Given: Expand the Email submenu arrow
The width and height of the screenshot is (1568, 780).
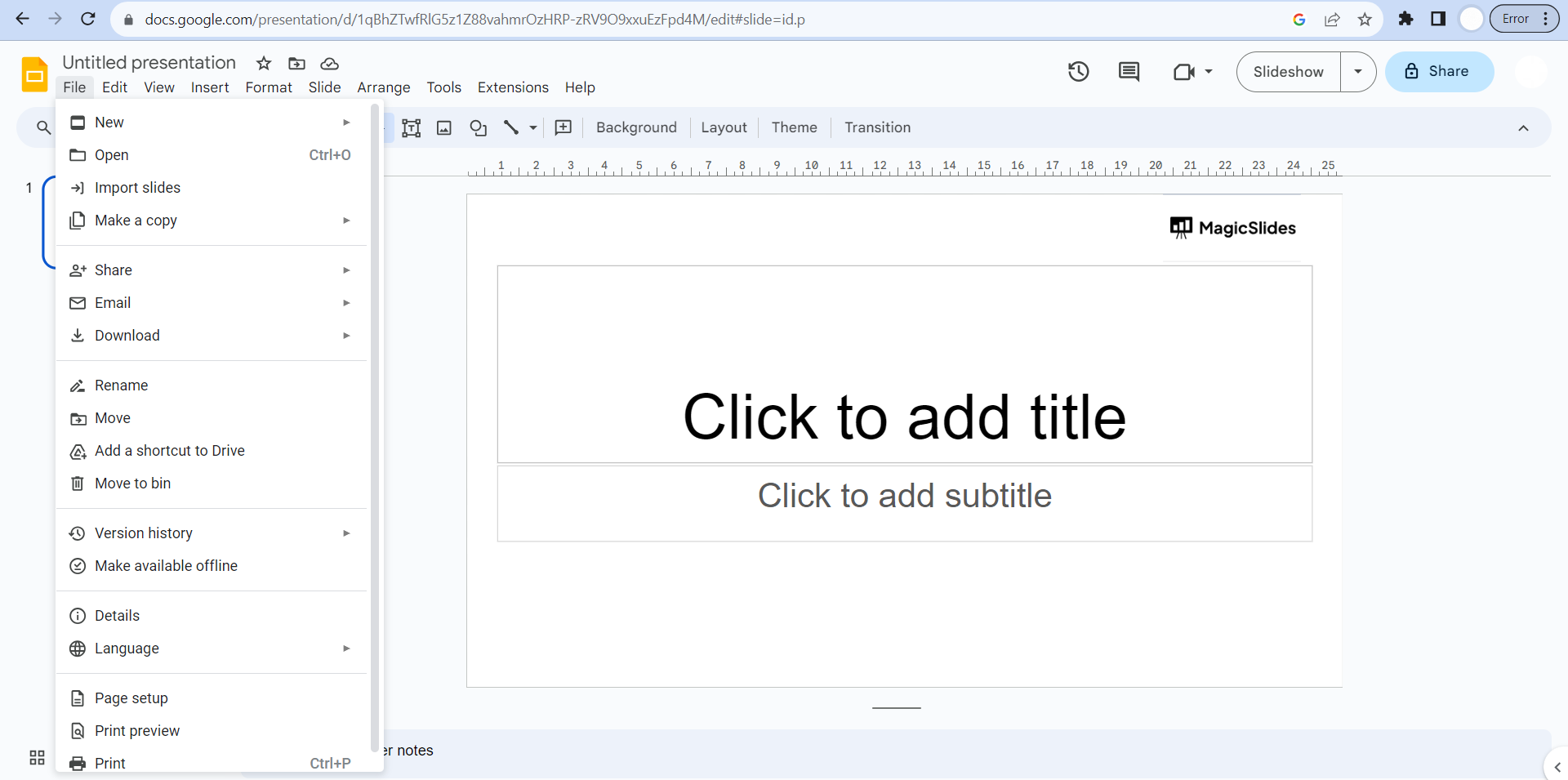Looking at the screenshot, I should pyautogui.click(x=346, y=303).
